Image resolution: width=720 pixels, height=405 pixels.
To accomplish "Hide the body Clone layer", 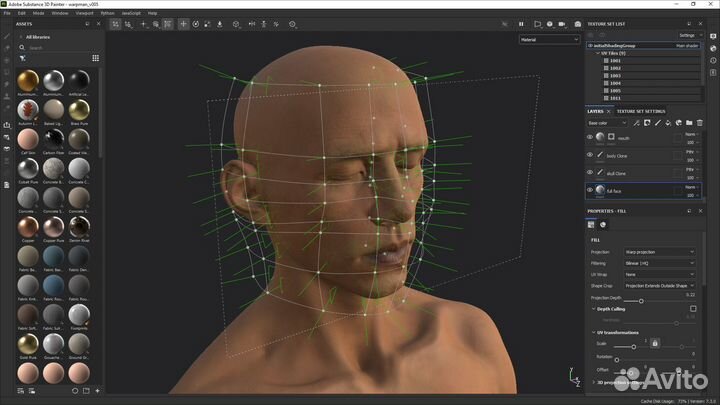I will [x=590, y=155].
